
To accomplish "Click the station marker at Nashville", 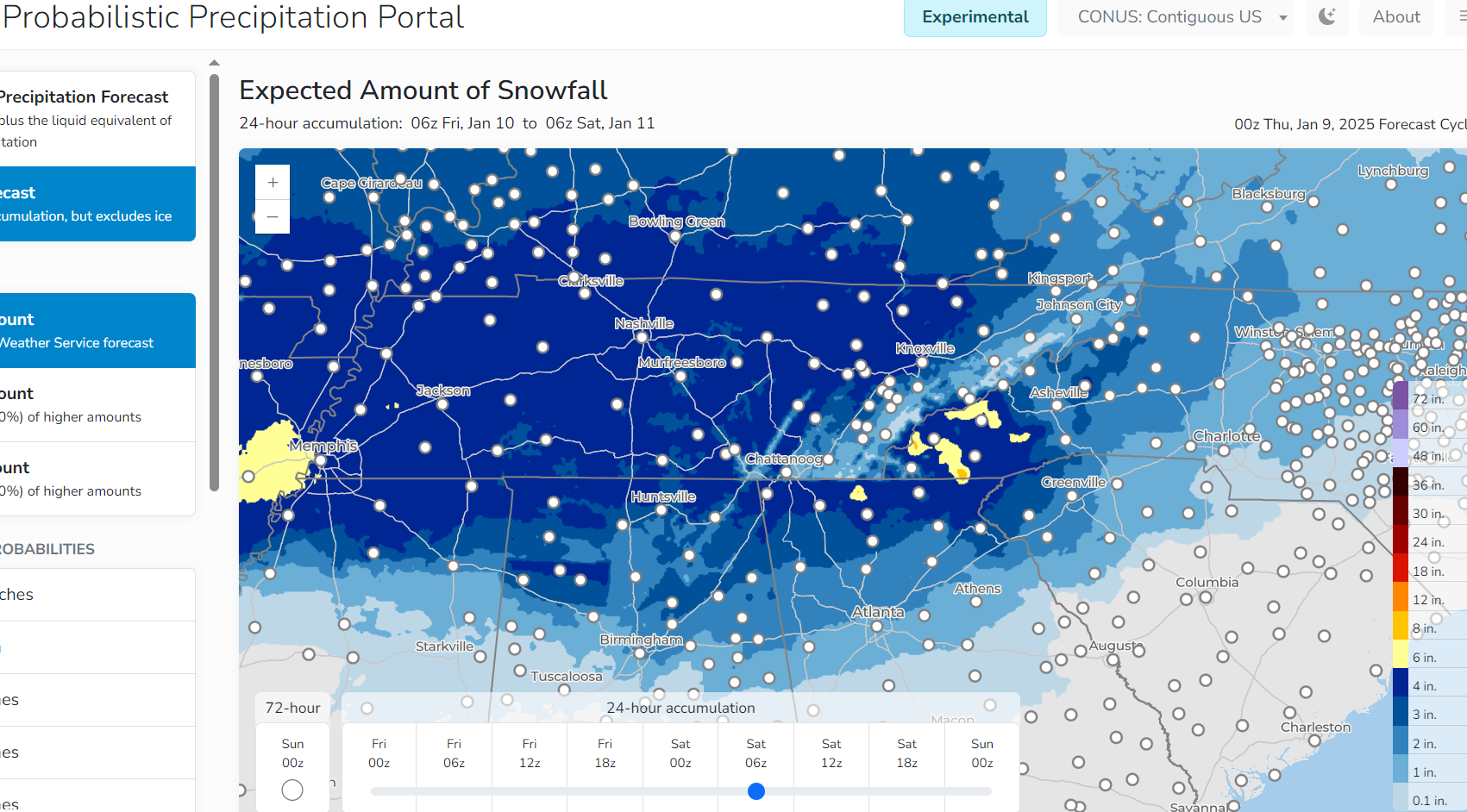I will [x=642, y=337].
